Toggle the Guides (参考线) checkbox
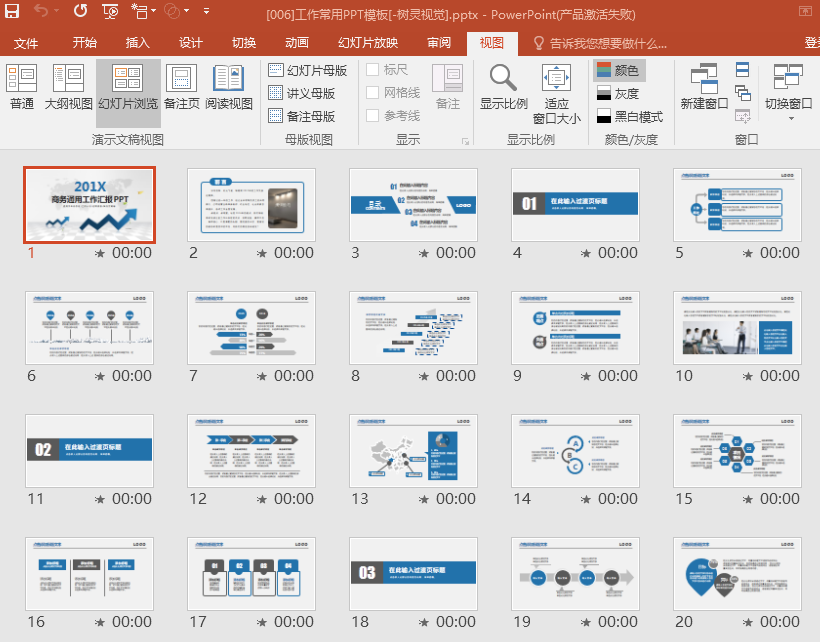820x642 pixels. [x=372, y=116]
